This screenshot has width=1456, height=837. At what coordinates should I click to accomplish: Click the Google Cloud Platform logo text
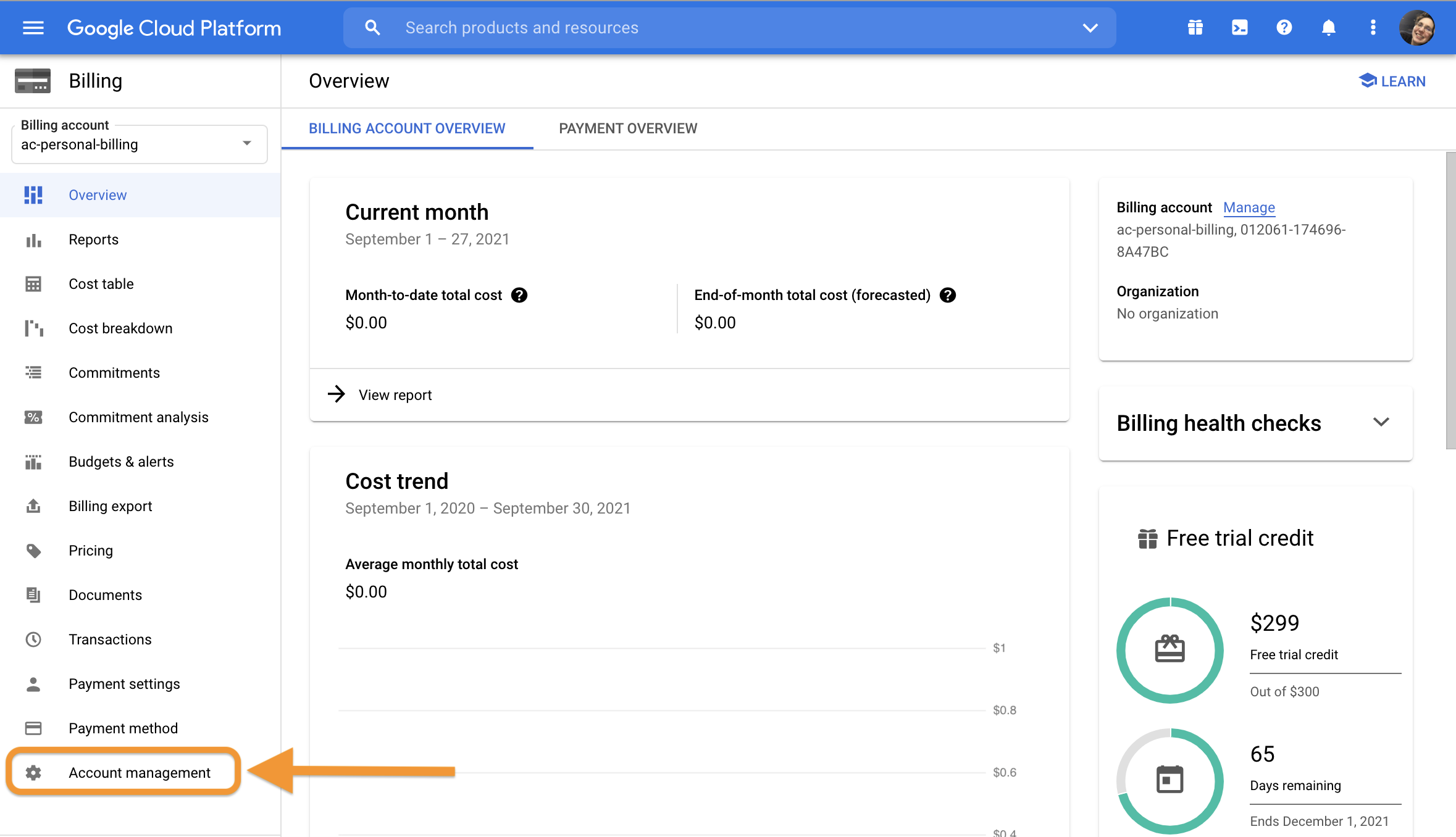[x=174, y=28]
